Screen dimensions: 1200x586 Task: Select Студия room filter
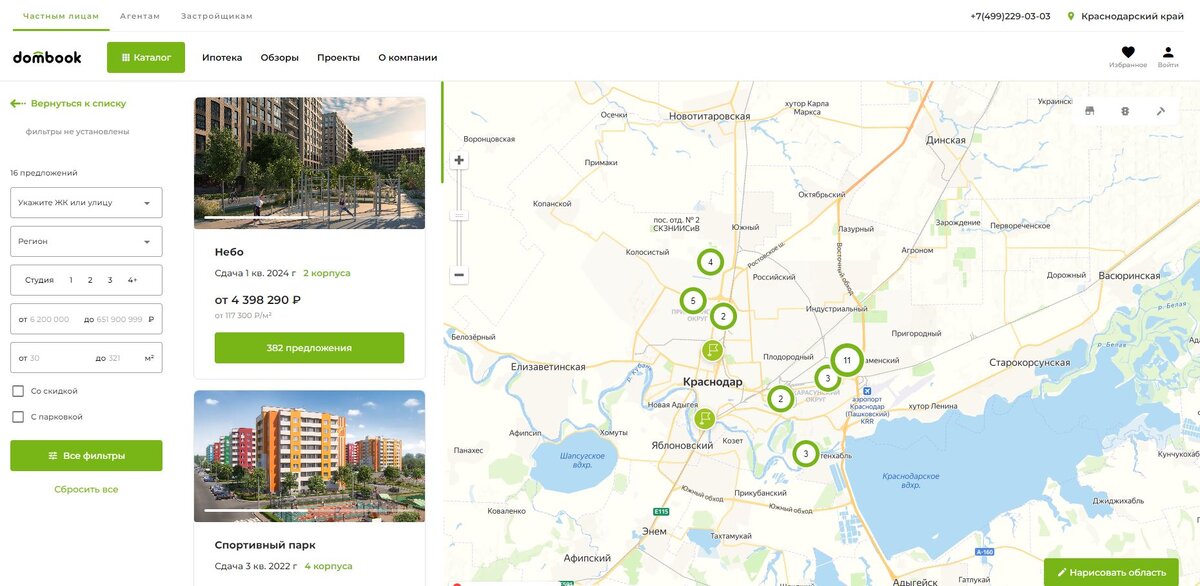[x=39, y=280]
